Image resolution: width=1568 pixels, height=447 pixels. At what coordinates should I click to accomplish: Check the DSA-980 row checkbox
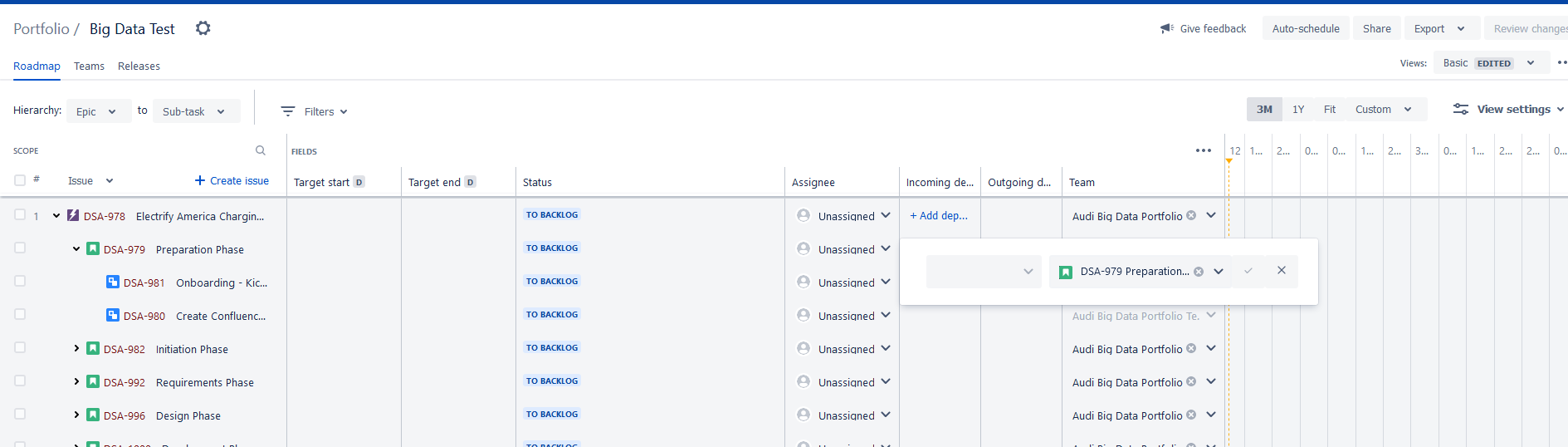(x=20, y=314)
